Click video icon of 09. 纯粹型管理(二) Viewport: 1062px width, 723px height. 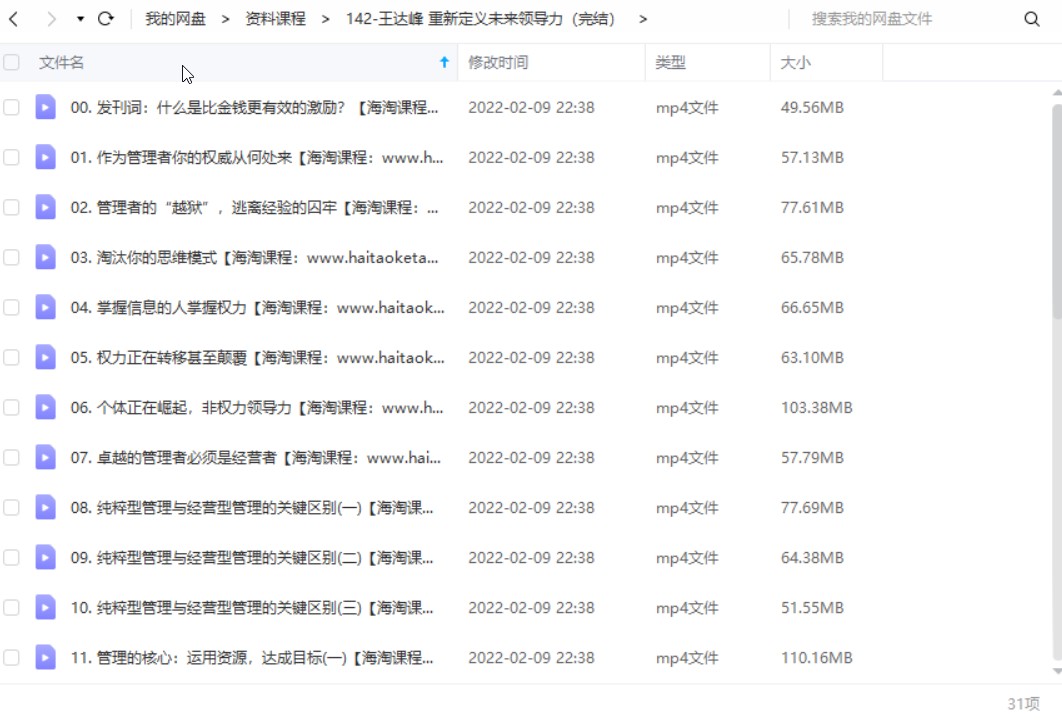(45, 558)
